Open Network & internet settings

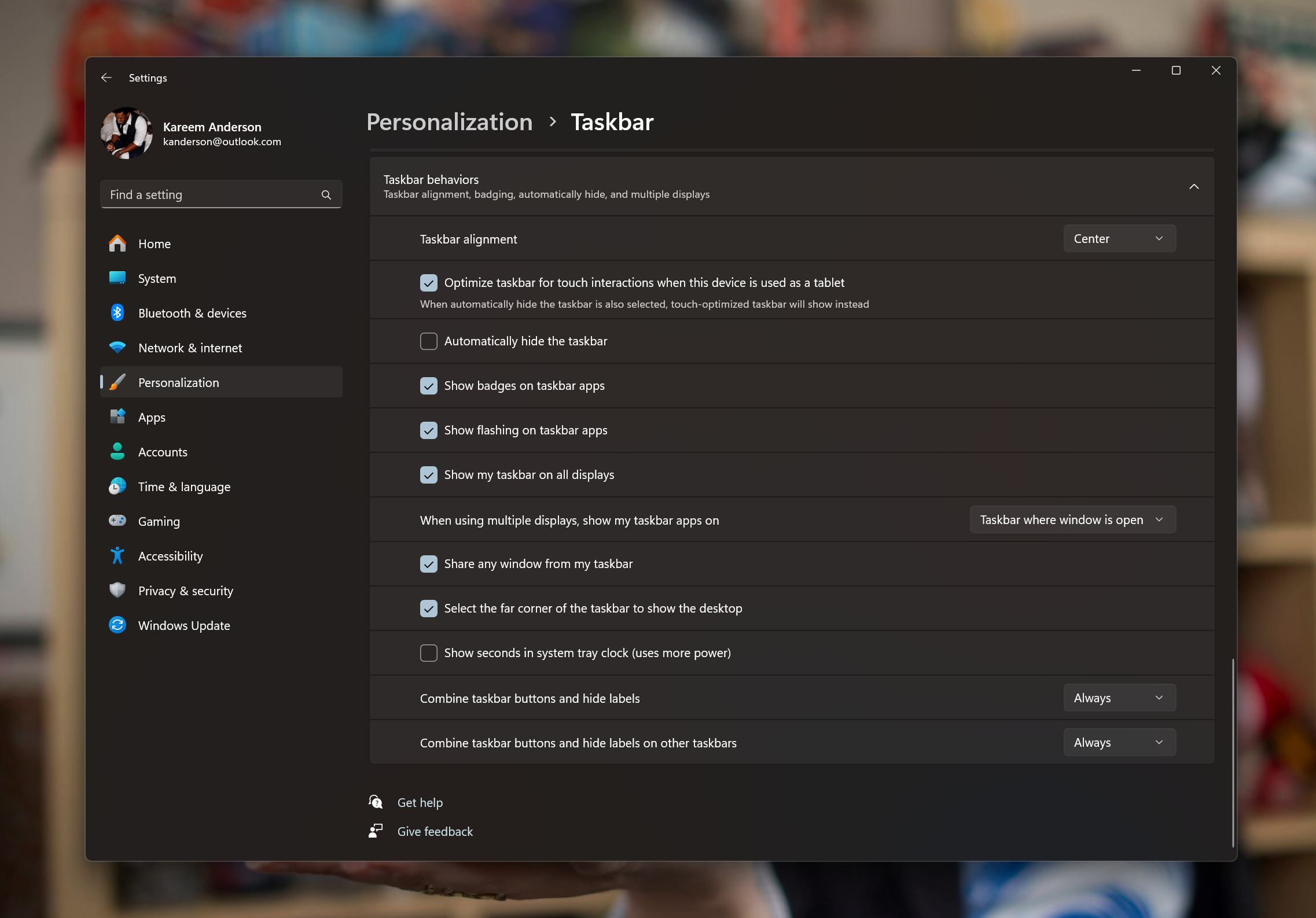[221, 348]
